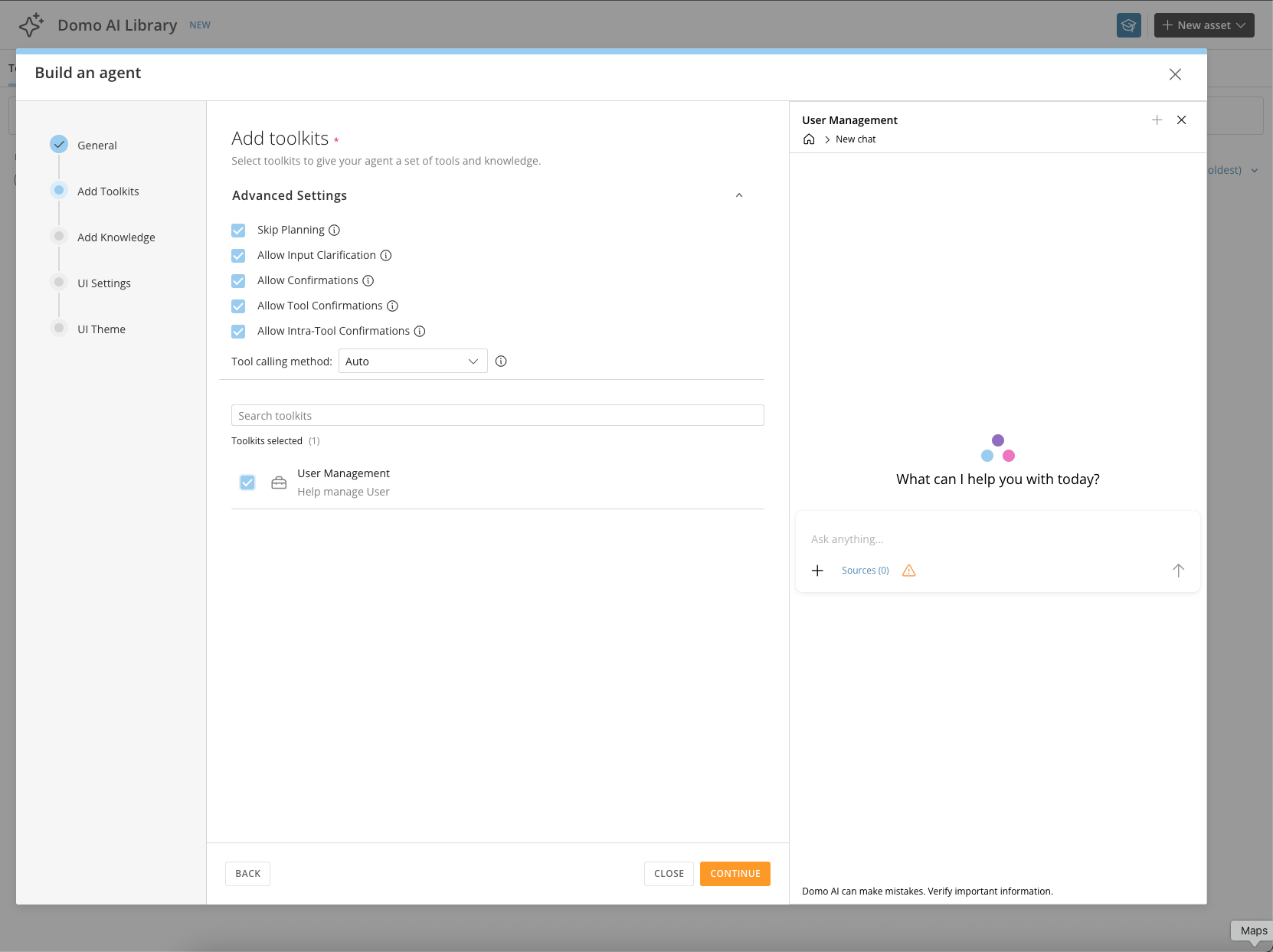Click New chat breadcrumb

pyautogui.click(x=856, y=139)
